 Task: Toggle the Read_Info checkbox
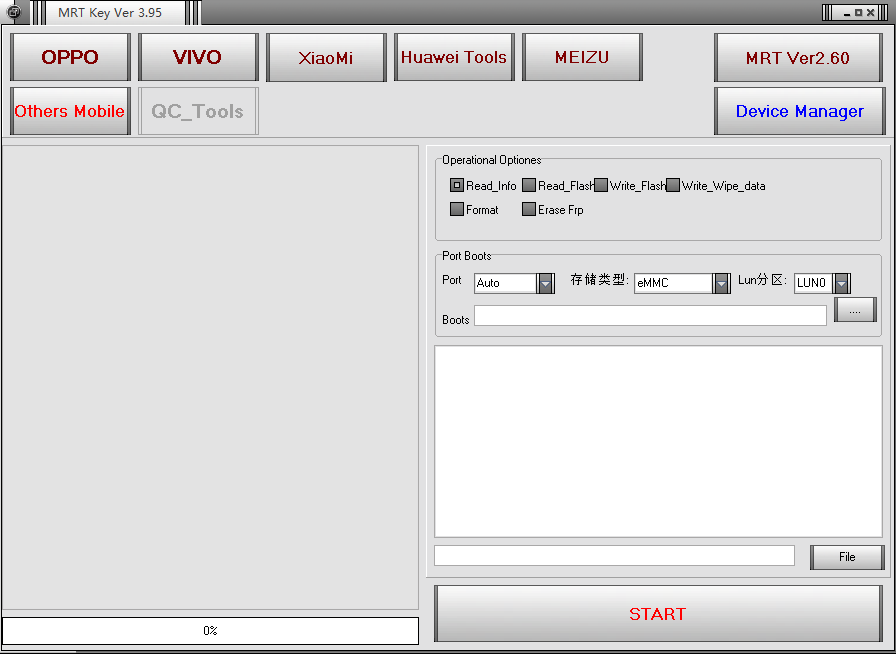[x=457, y=185]
